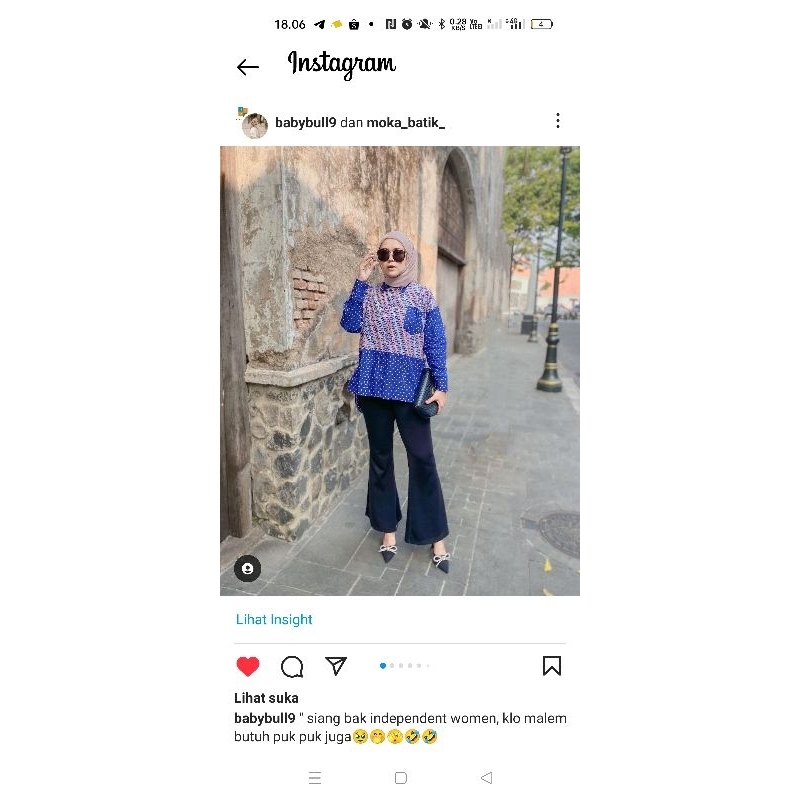Image resolution: width=800 pixels, height=800 pixels.
Task: Show tagged people icon on photo
Action: (247, 568)
